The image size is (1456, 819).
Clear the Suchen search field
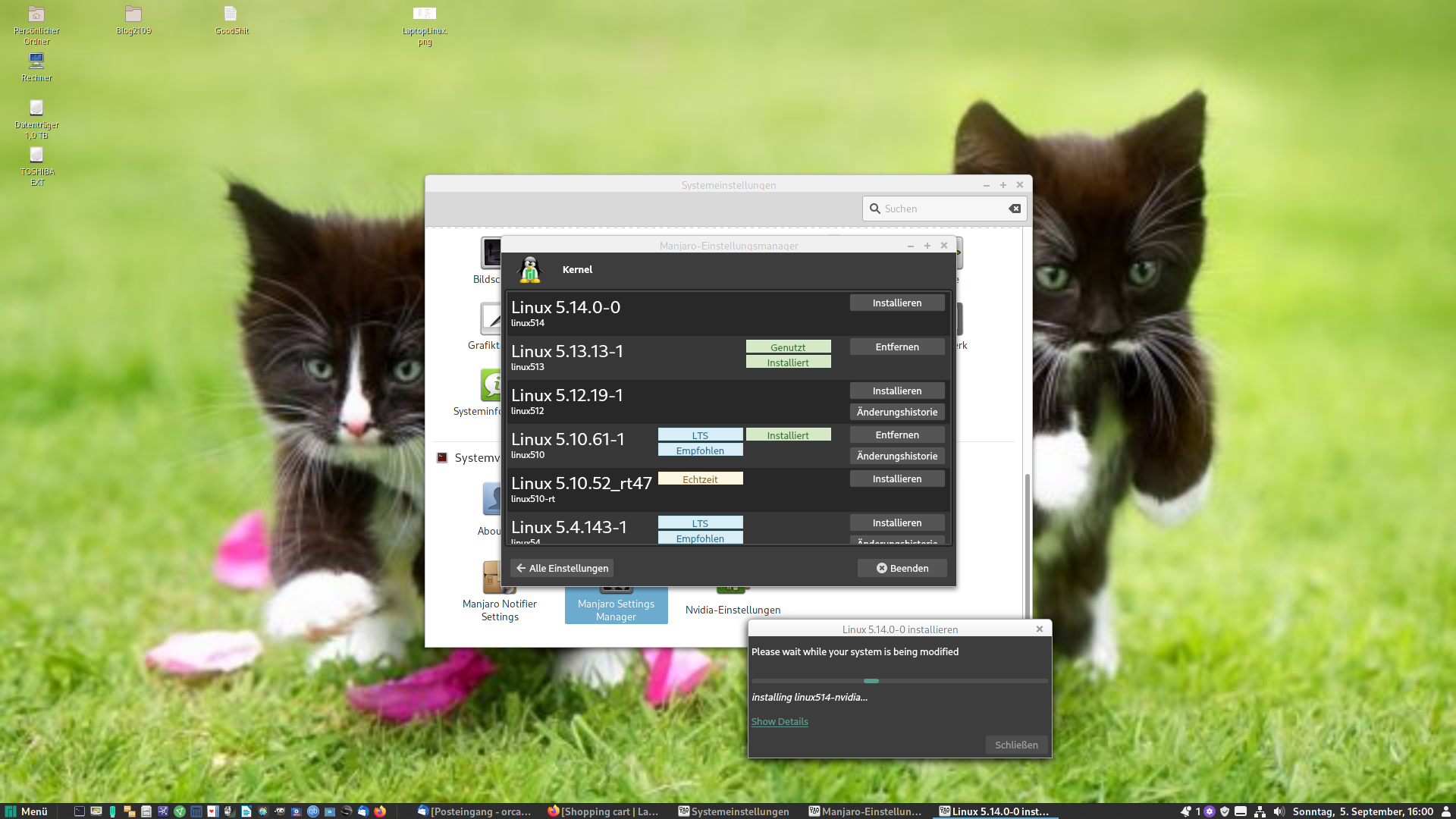coord(1015,209)
